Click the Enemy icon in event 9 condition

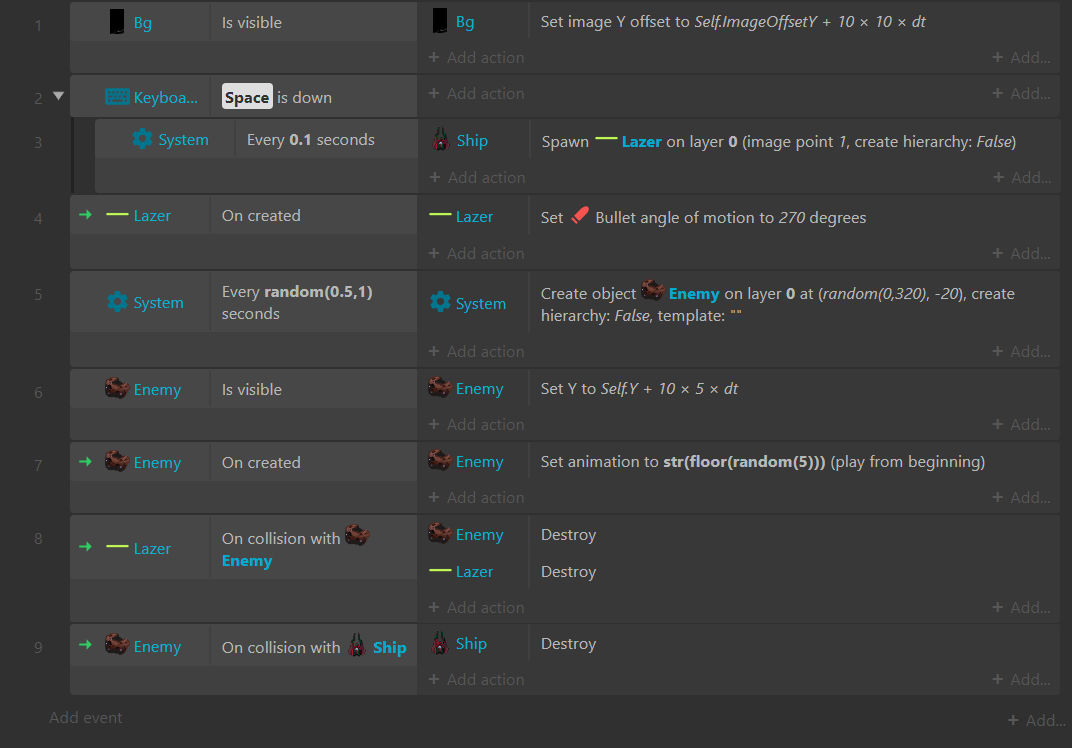point(117,644)
